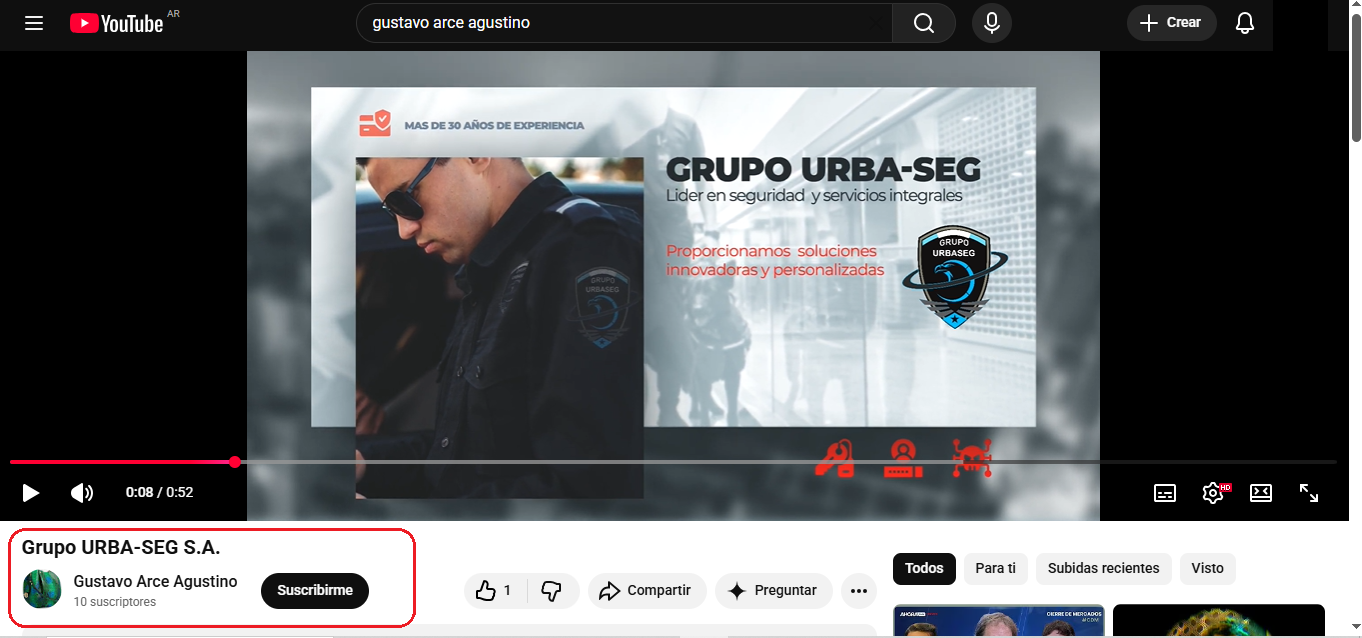This screenshot has width=1362, height=638.
Task: Toggle theater mode on the player
Action: point(1261,492)
